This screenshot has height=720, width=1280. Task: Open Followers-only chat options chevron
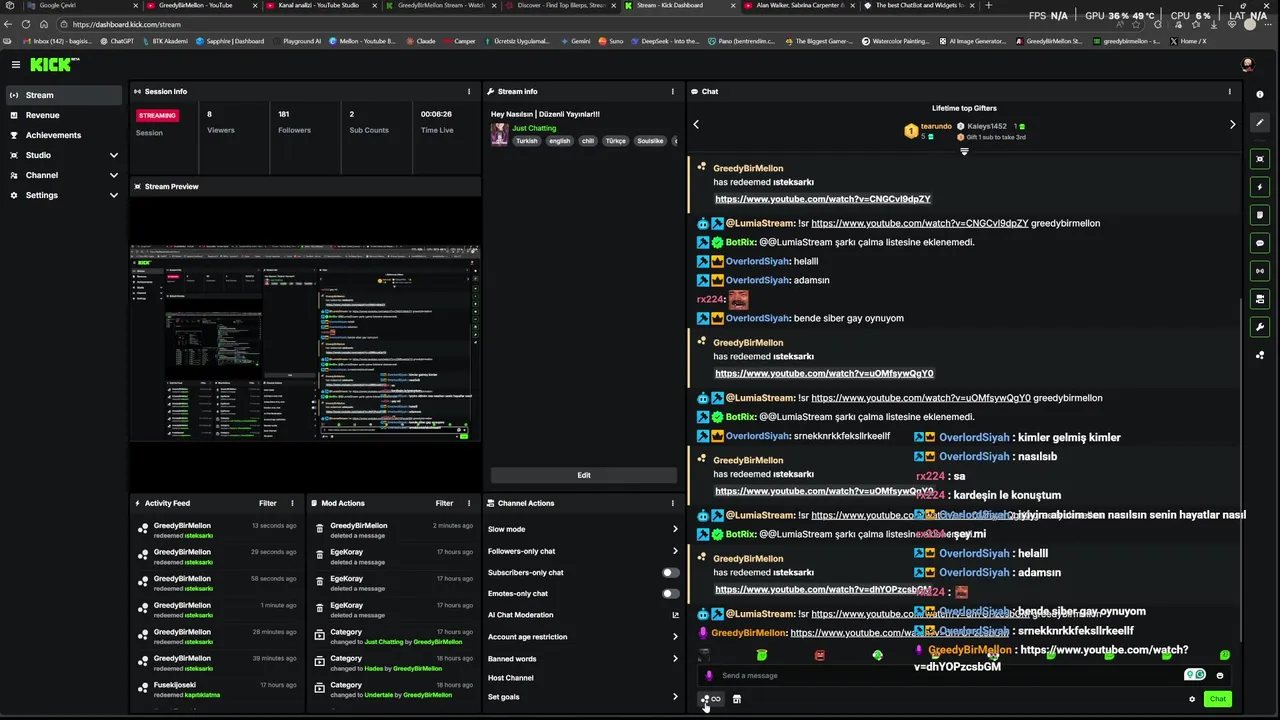pyautogui.click(x=675, y=551)
